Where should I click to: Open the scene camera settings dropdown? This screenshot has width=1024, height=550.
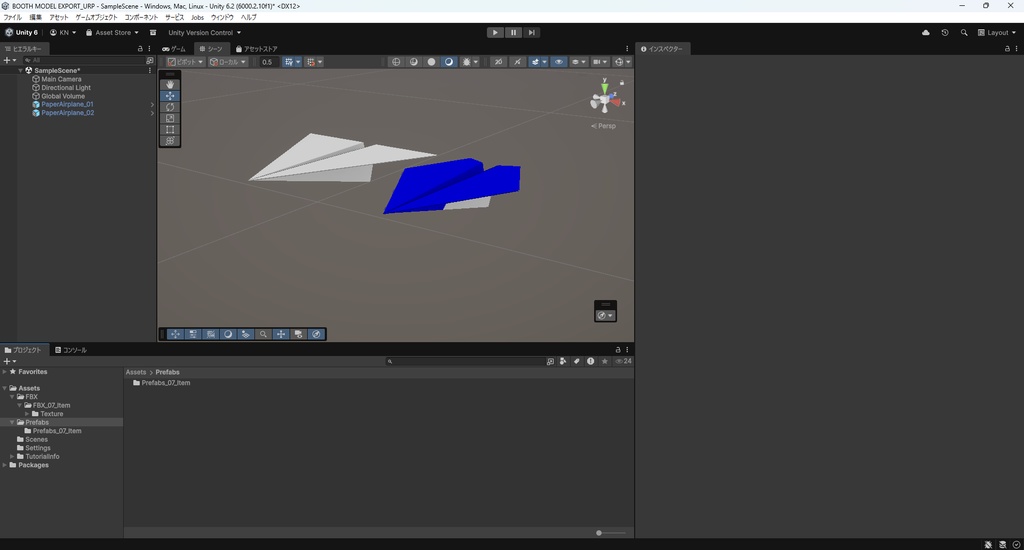point(599,62)
